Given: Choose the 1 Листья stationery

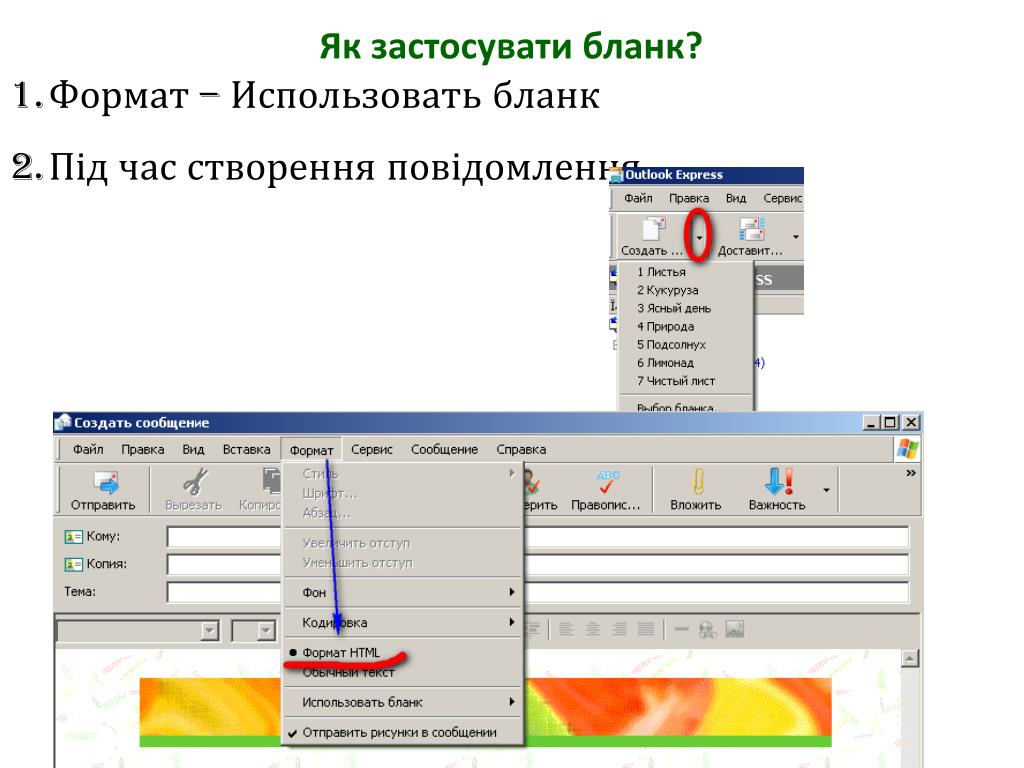Looking at the screenshot, I should [662, 272].
